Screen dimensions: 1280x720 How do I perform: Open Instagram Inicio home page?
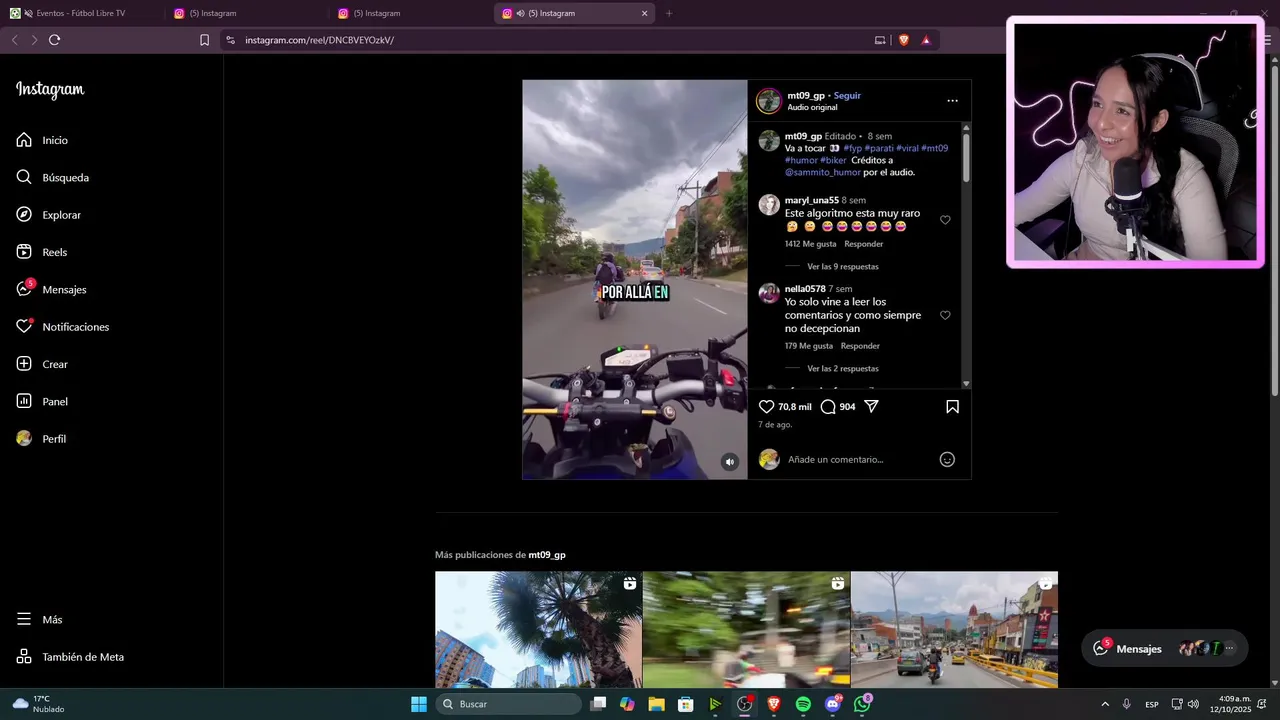coord(42,140)
